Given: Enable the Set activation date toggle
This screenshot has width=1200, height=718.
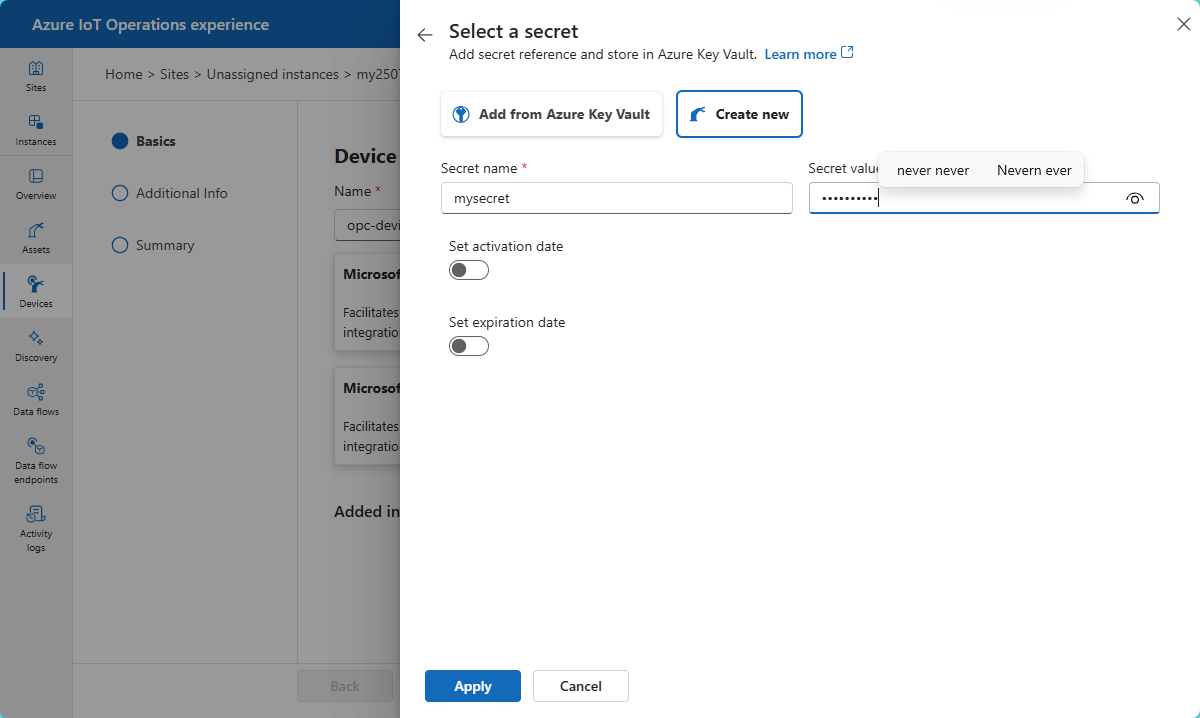Looking at the screenshot, I should pyautogui.click(x=469, y=270).
